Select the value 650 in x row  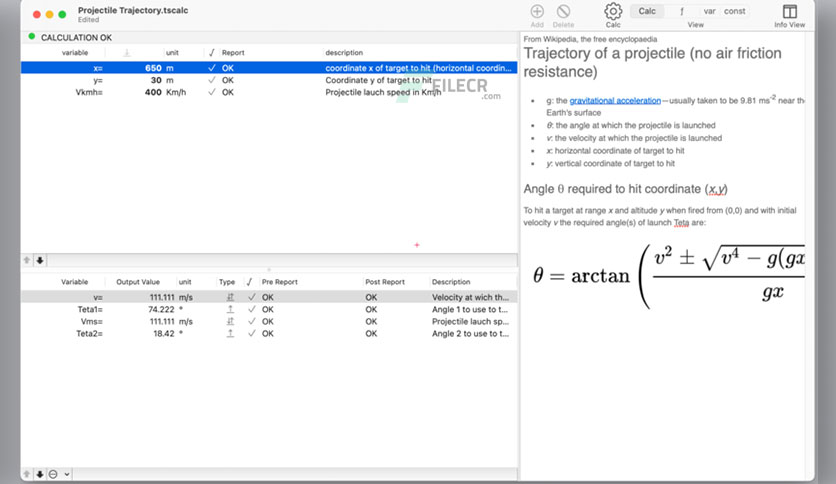153,68
